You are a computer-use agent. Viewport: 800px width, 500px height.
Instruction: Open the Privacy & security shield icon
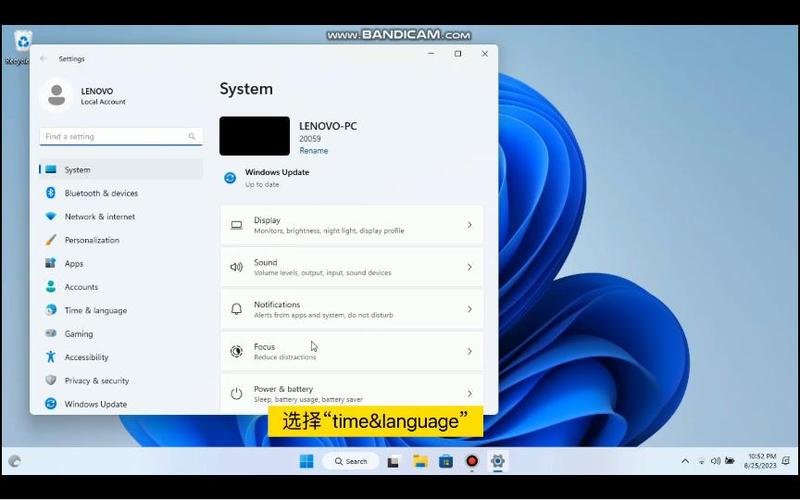point(51,380)
